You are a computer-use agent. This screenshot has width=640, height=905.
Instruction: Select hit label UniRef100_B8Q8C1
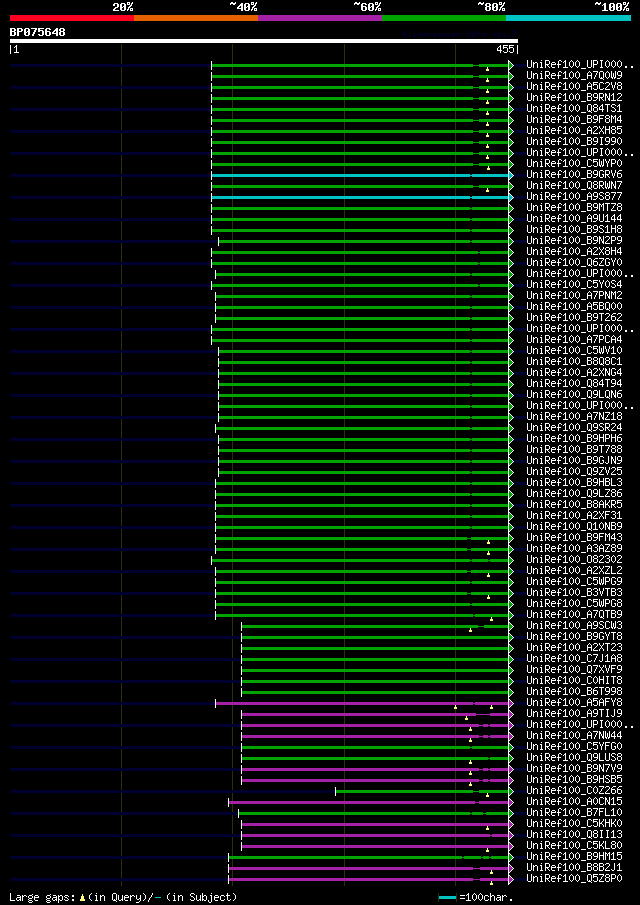574,362
